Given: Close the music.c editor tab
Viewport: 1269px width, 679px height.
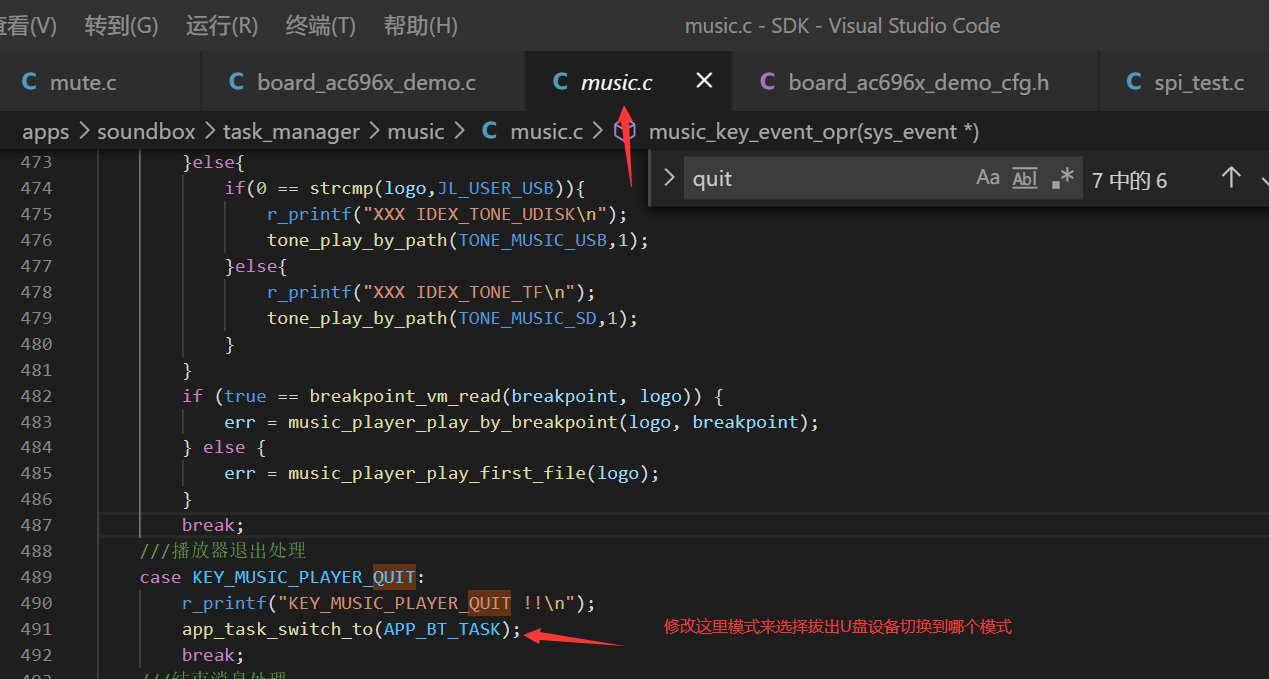Looking at the screenshot, I should pyautogui.click(x=704, y=81).
